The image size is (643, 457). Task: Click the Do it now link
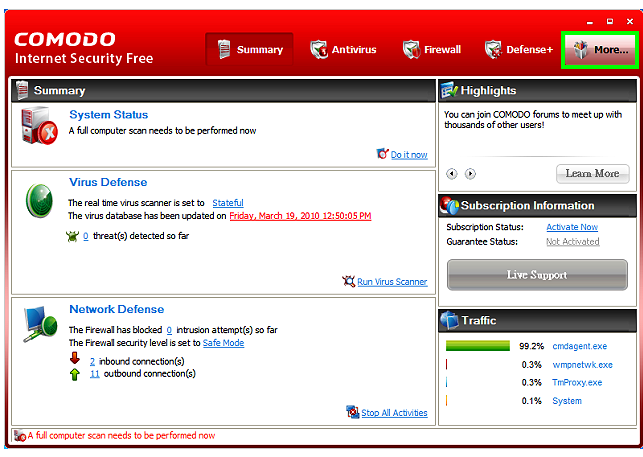(x=409, y=155)
